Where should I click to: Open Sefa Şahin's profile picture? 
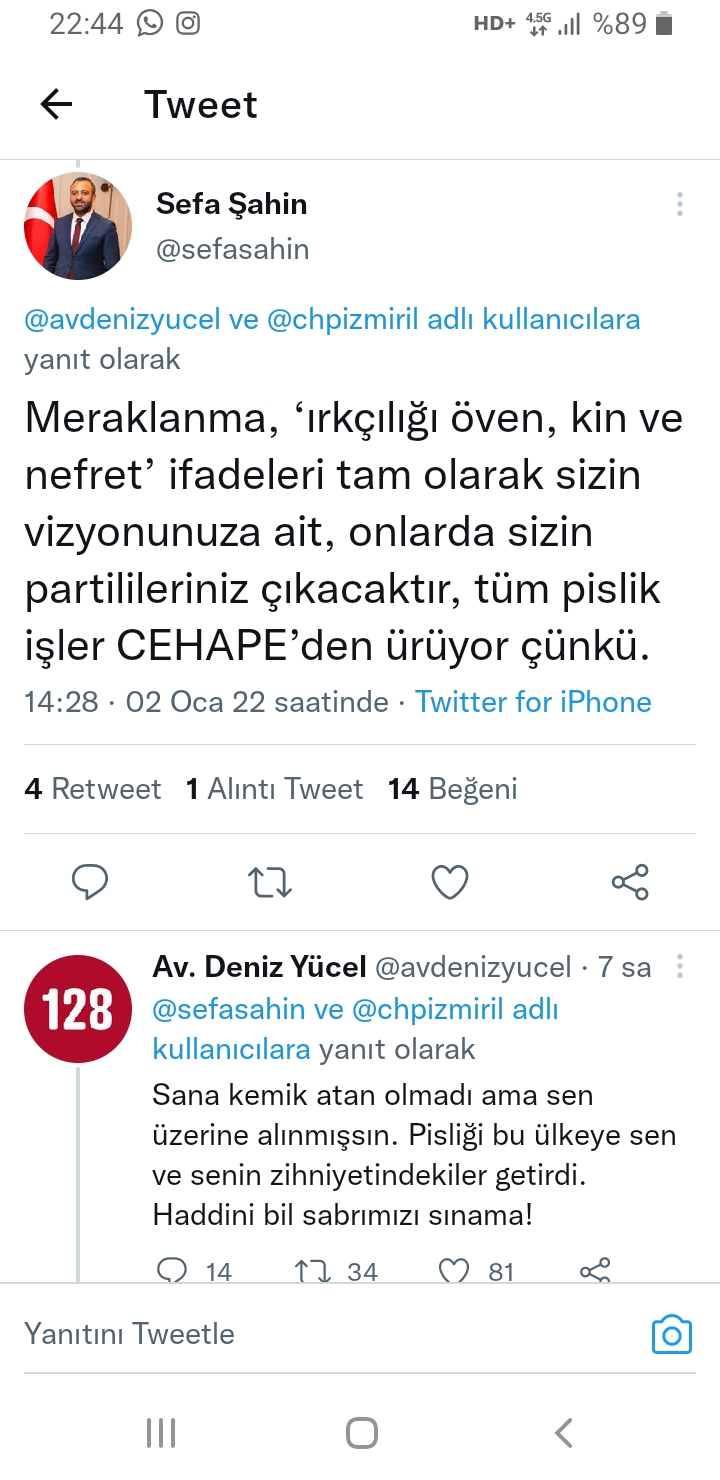[x=78, y=226]
